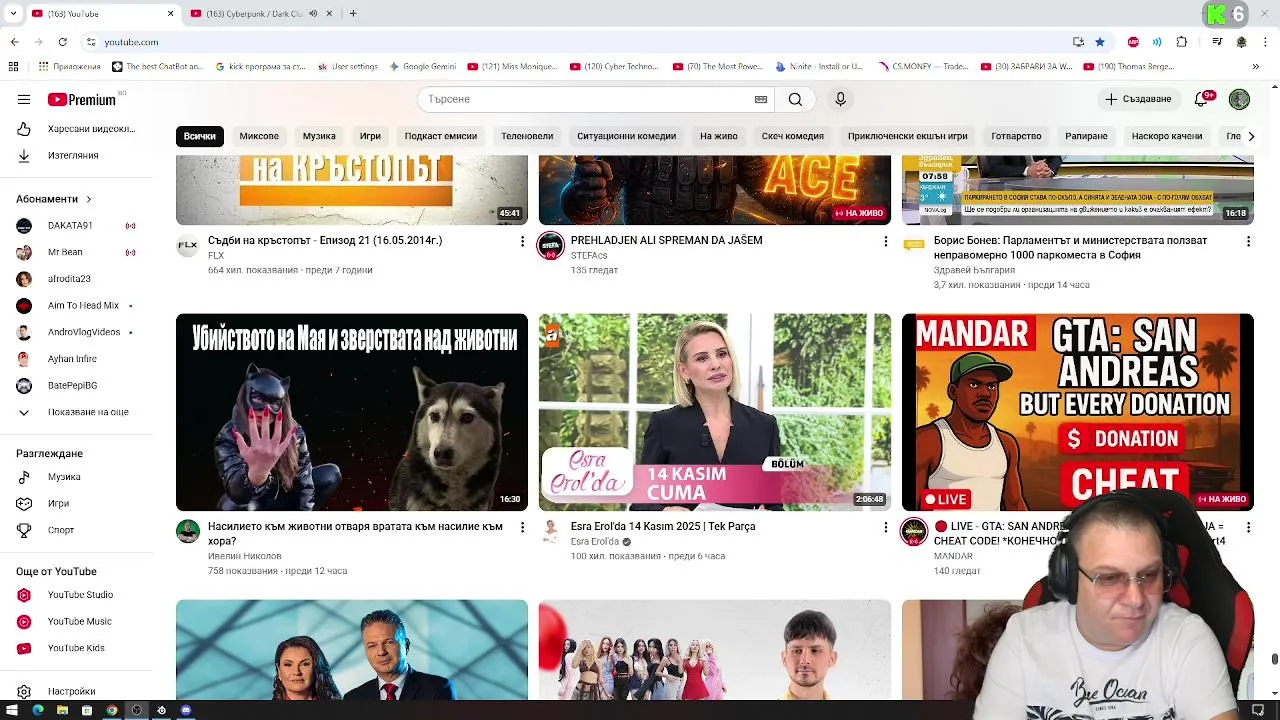Select the Игри filter chip

tap(370, 136)
